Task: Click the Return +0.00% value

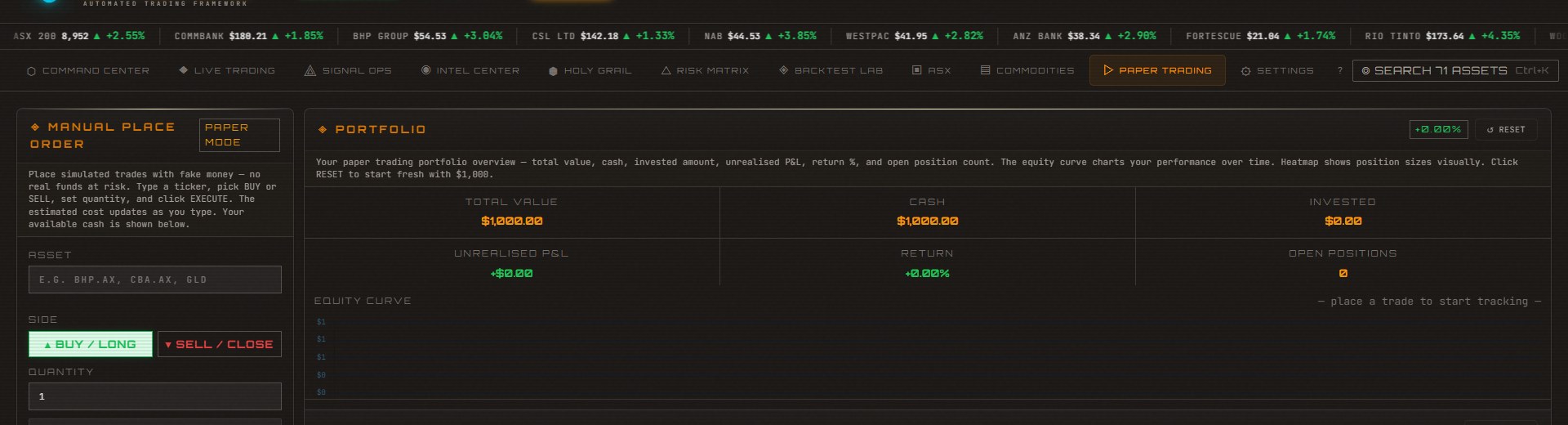Action: [928, 273]
